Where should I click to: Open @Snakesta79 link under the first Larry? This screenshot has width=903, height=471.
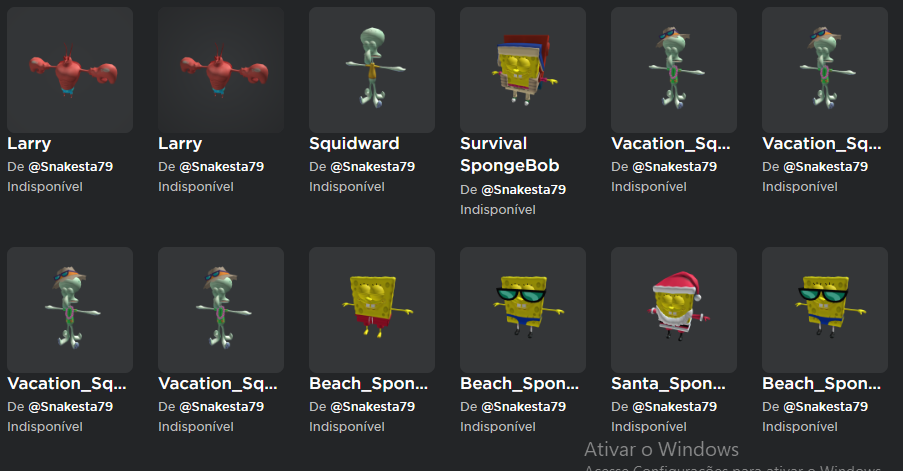pos(71,167)
